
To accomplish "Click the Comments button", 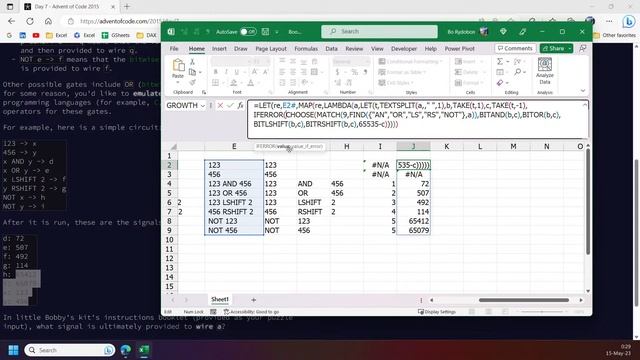I will (515, 48).
